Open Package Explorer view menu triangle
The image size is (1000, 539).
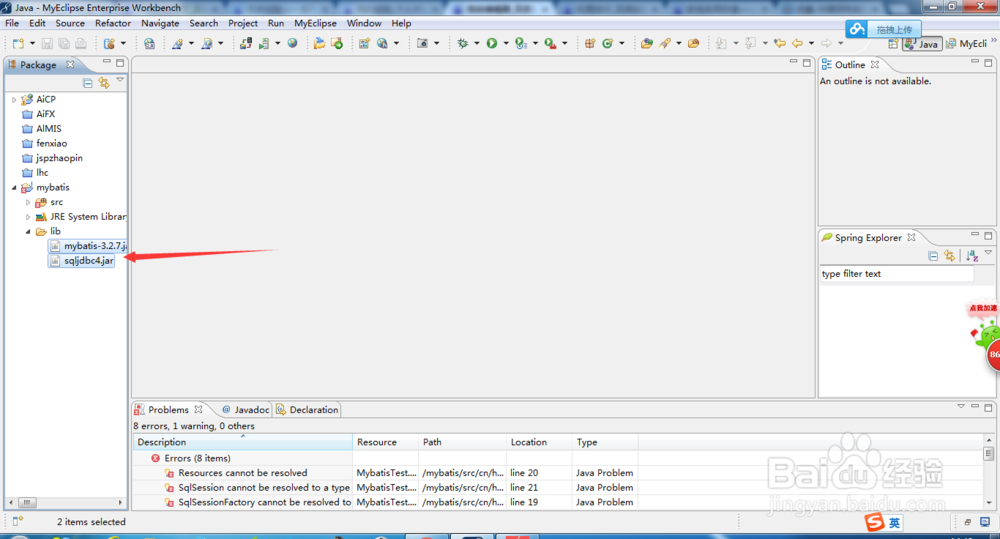tap(120, 80)
